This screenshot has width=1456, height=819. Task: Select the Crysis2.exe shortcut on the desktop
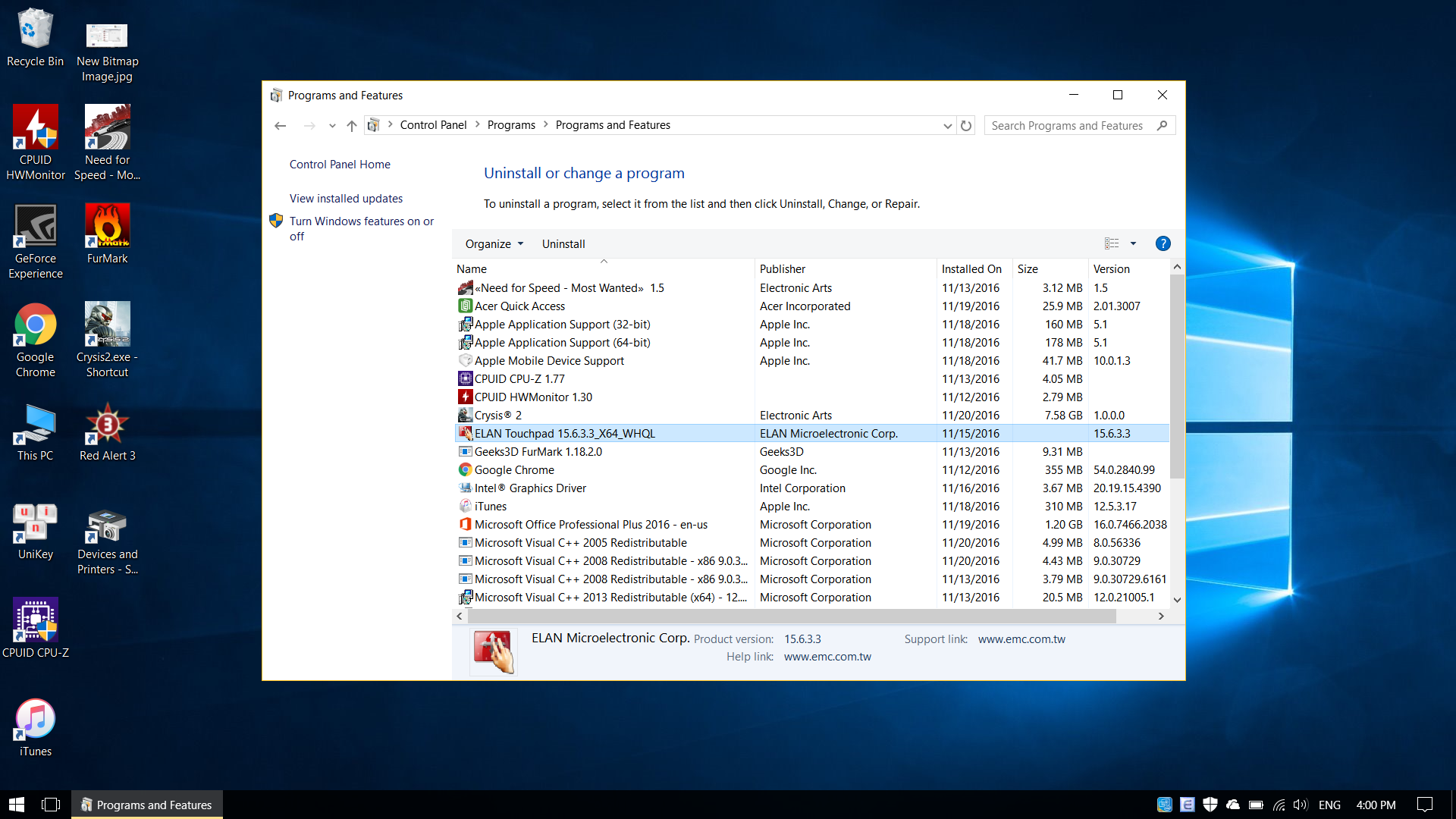point(107,340)
